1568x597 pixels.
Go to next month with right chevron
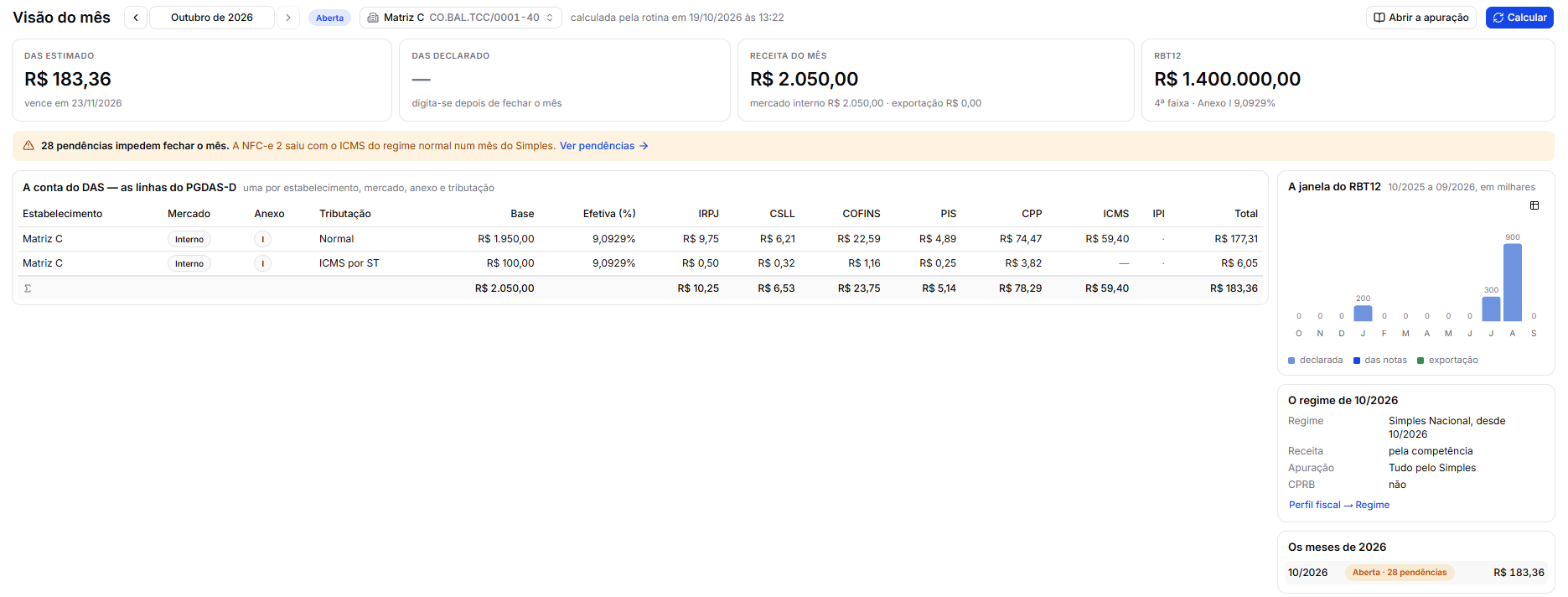(288, 18)
